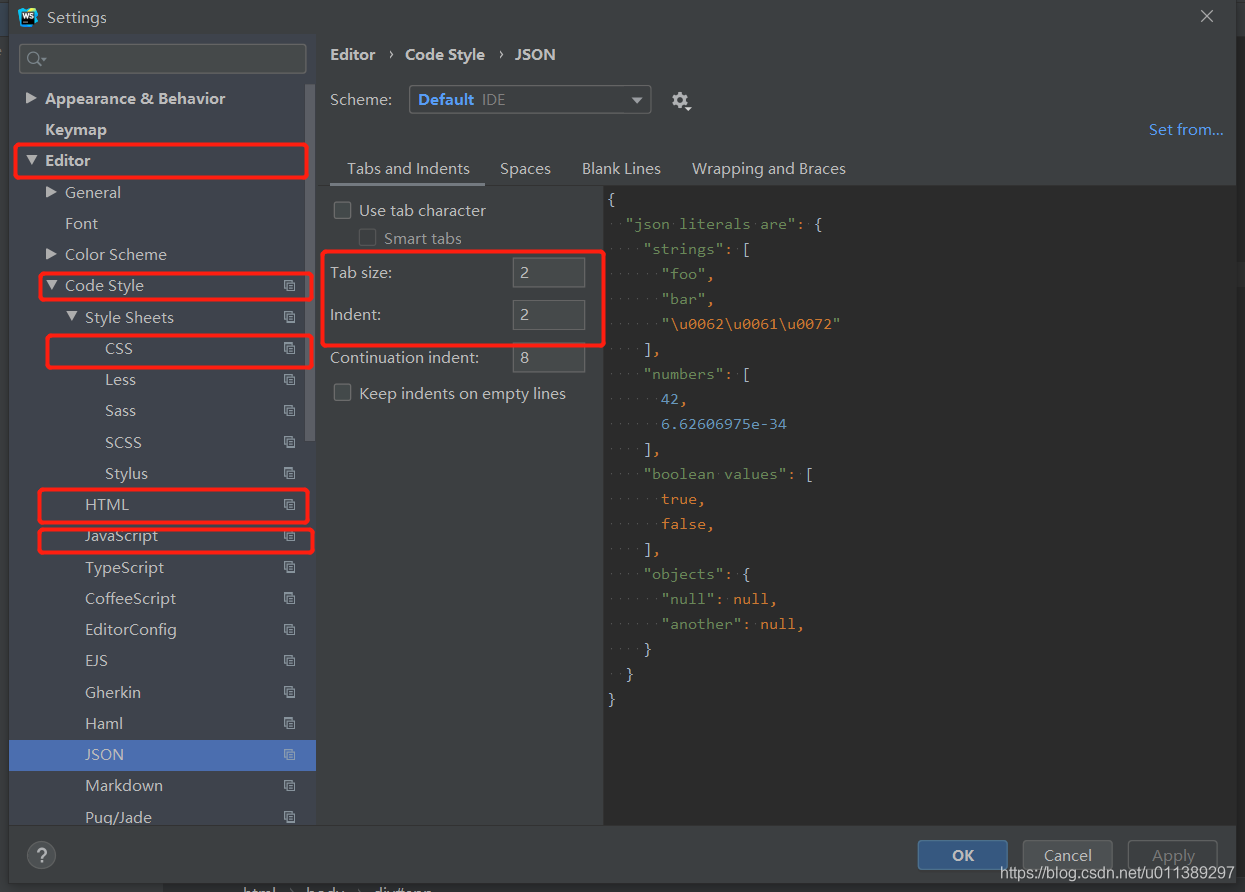Click the copy icon in the JavaScript row

289,536
